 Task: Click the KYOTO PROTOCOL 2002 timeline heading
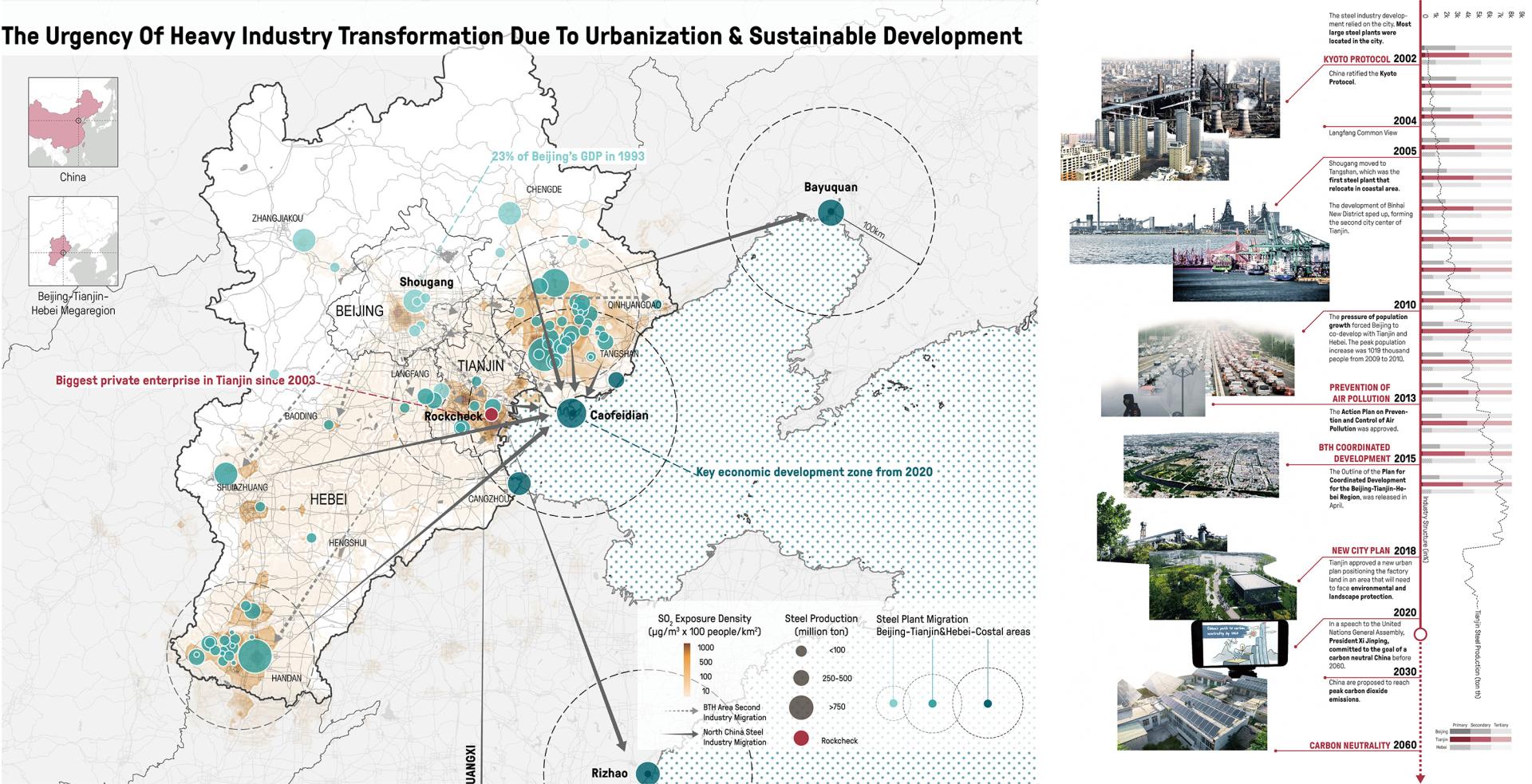(x=1370, y=59)
